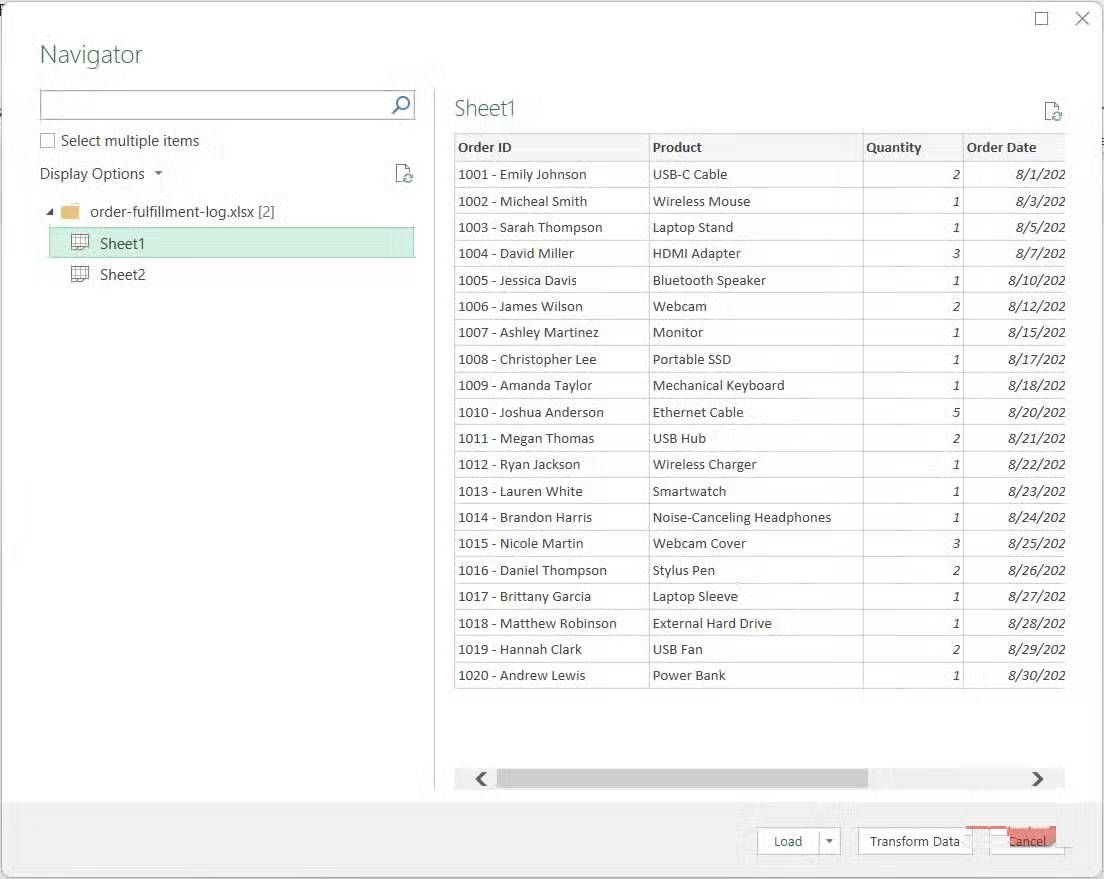Click into the navigator search field
The height and width of the screenshot is (879, 1104).
click(214, 105)
